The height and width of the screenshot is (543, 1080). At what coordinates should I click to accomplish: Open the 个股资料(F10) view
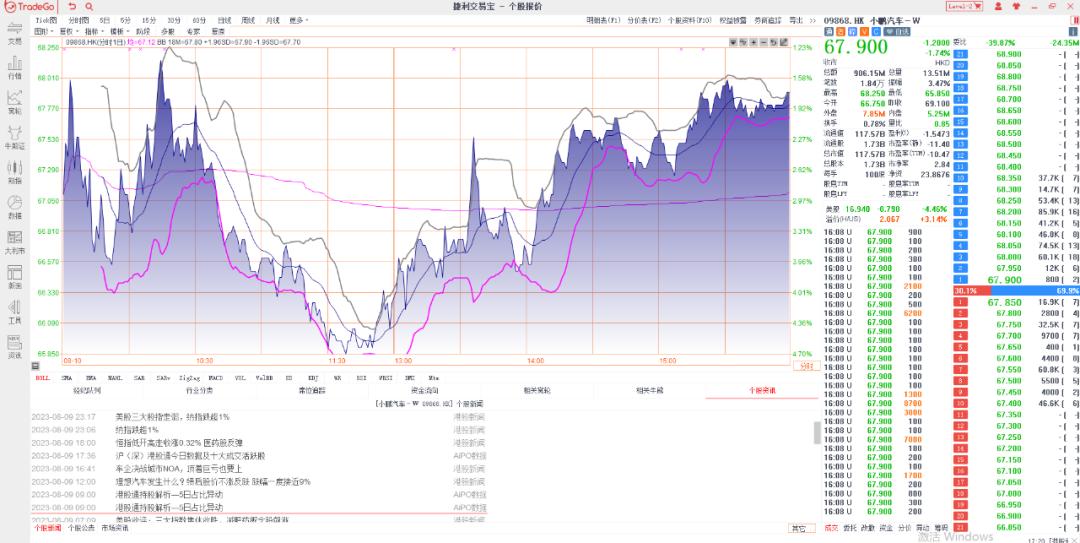click(x=689, y=21)
